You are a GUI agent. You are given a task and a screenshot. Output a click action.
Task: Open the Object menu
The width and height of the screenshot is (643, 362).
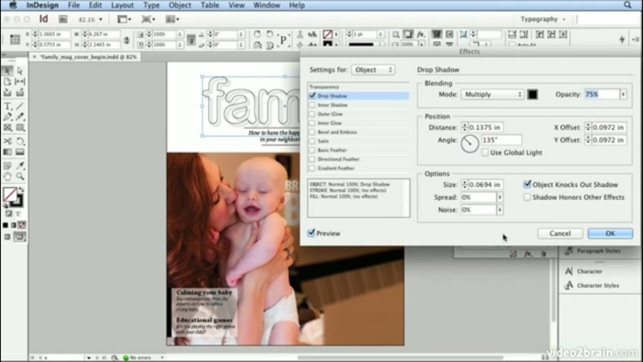click(180, 5)
